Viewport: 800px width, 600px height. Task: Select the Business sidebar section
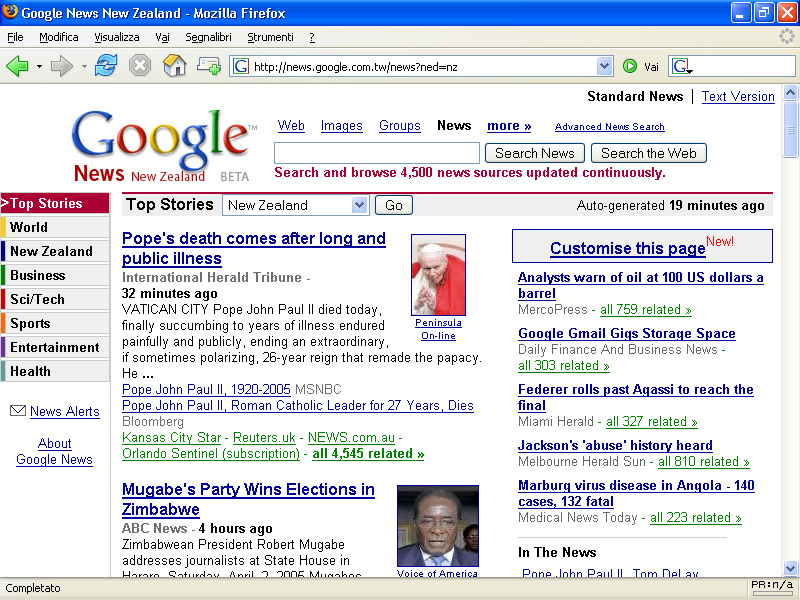55,275
